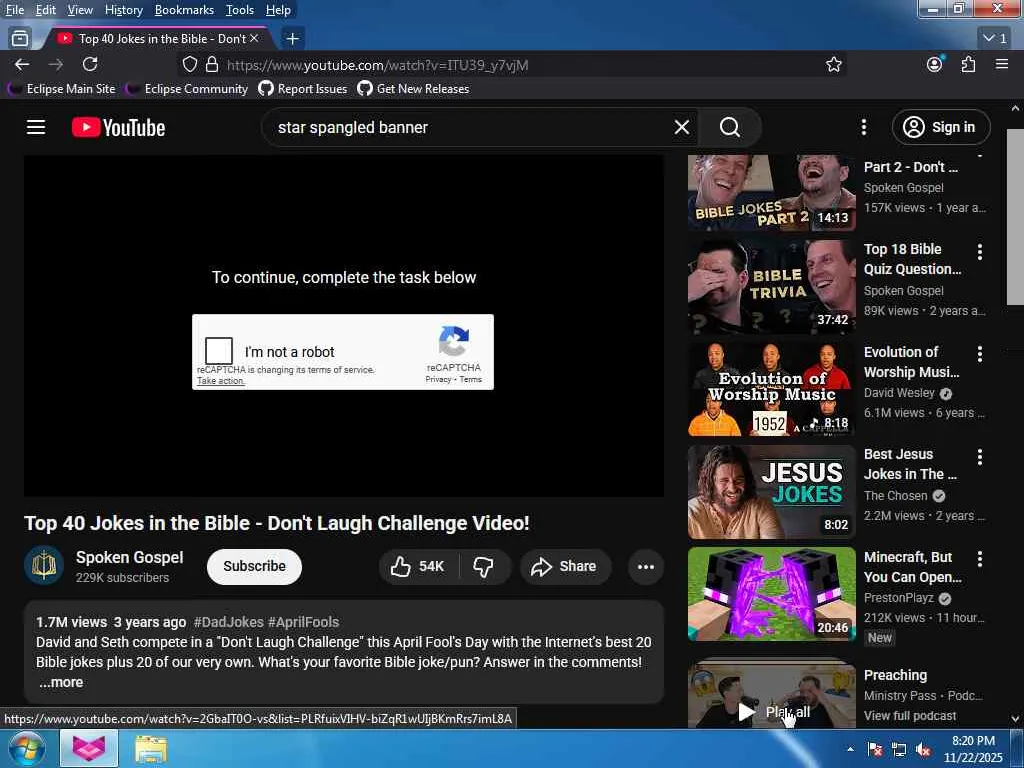Viewport: 1024px width, 768px height.
Task: Open the Firefox View icon left of tabs
Action: pos(20,39)
